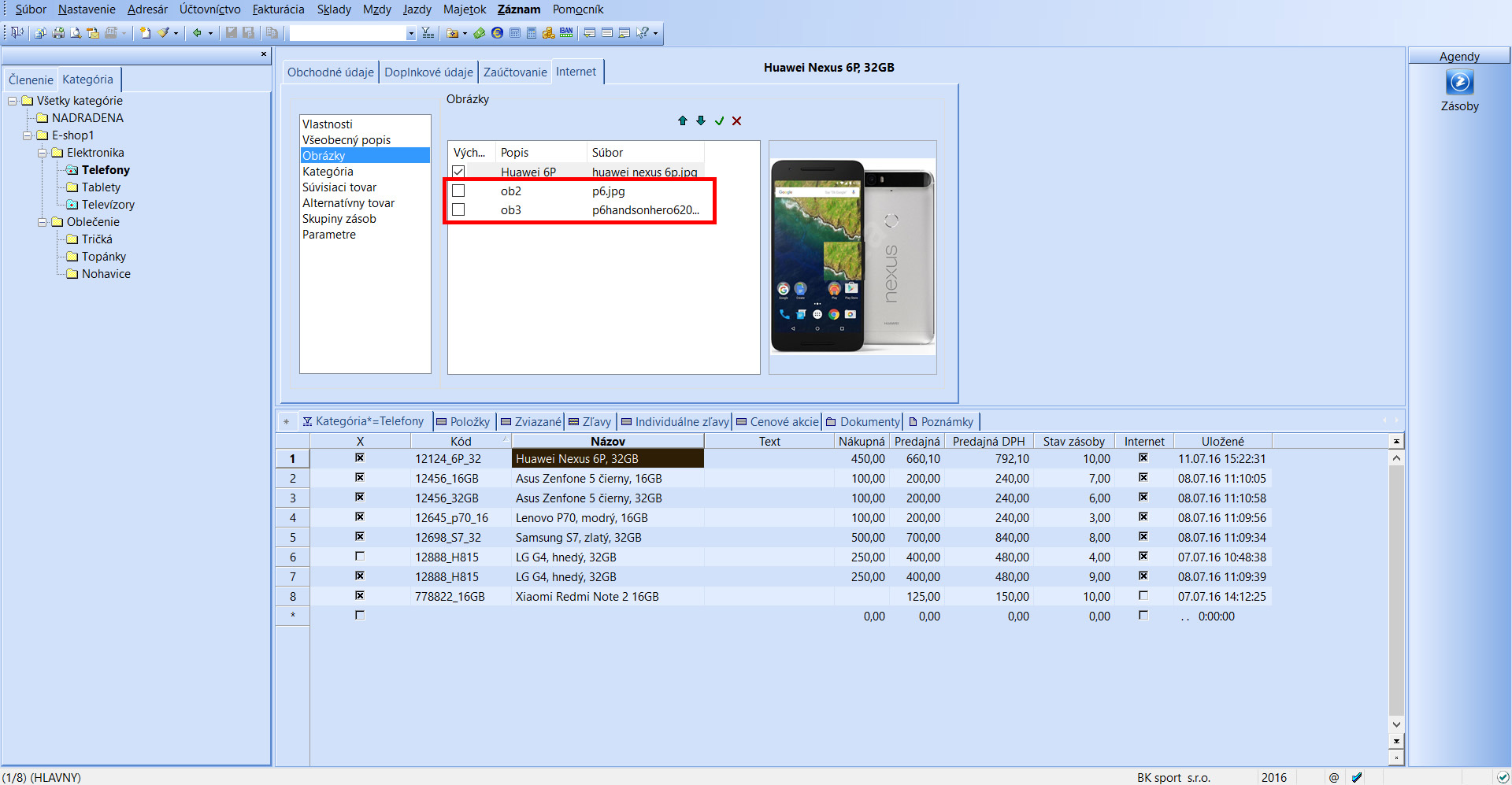Click the toolbar search input field
Screen dimensions: 1512x785
click(347, 33)
